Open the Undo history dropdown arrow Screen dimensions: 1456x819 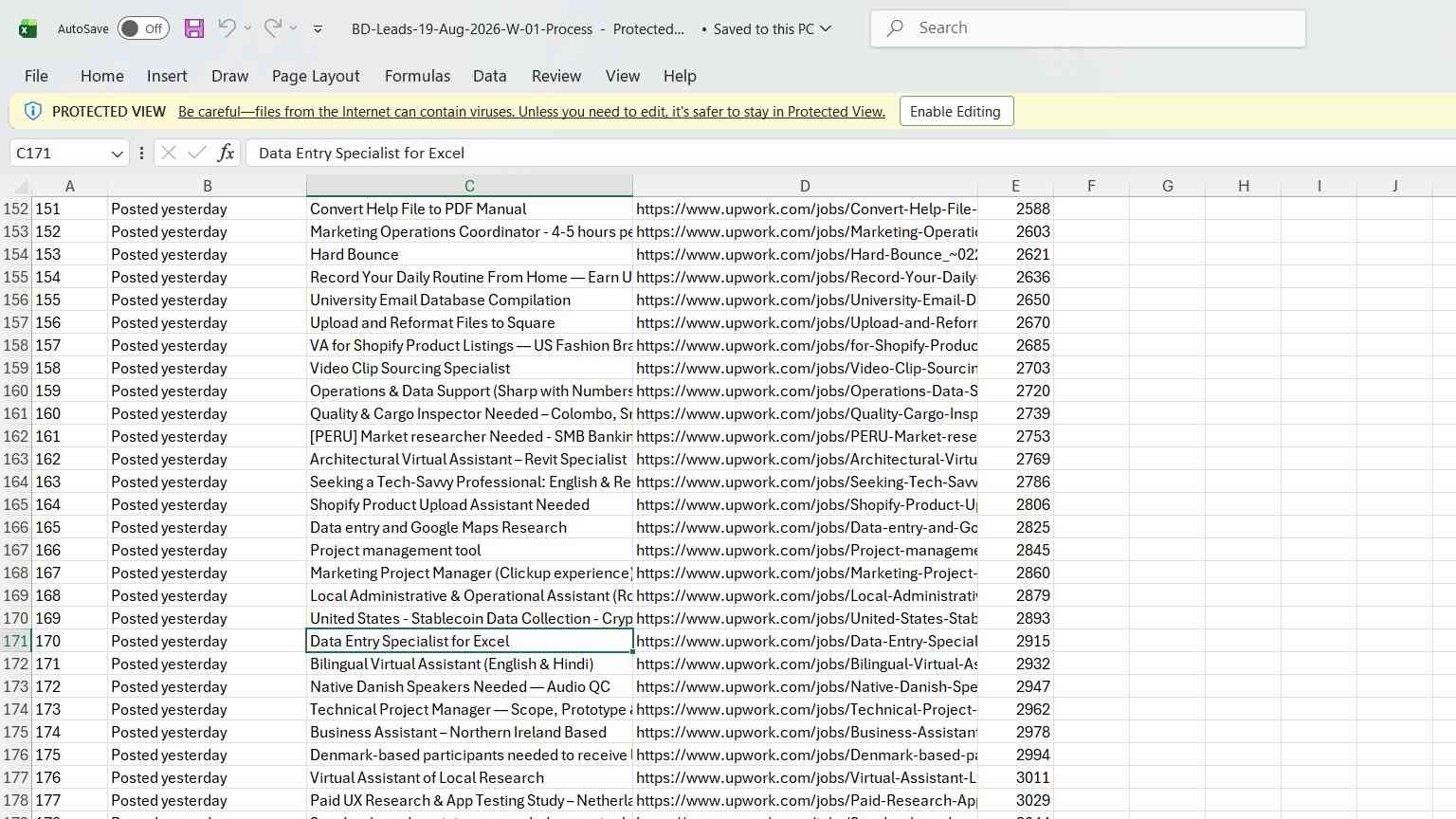[248, 28]
